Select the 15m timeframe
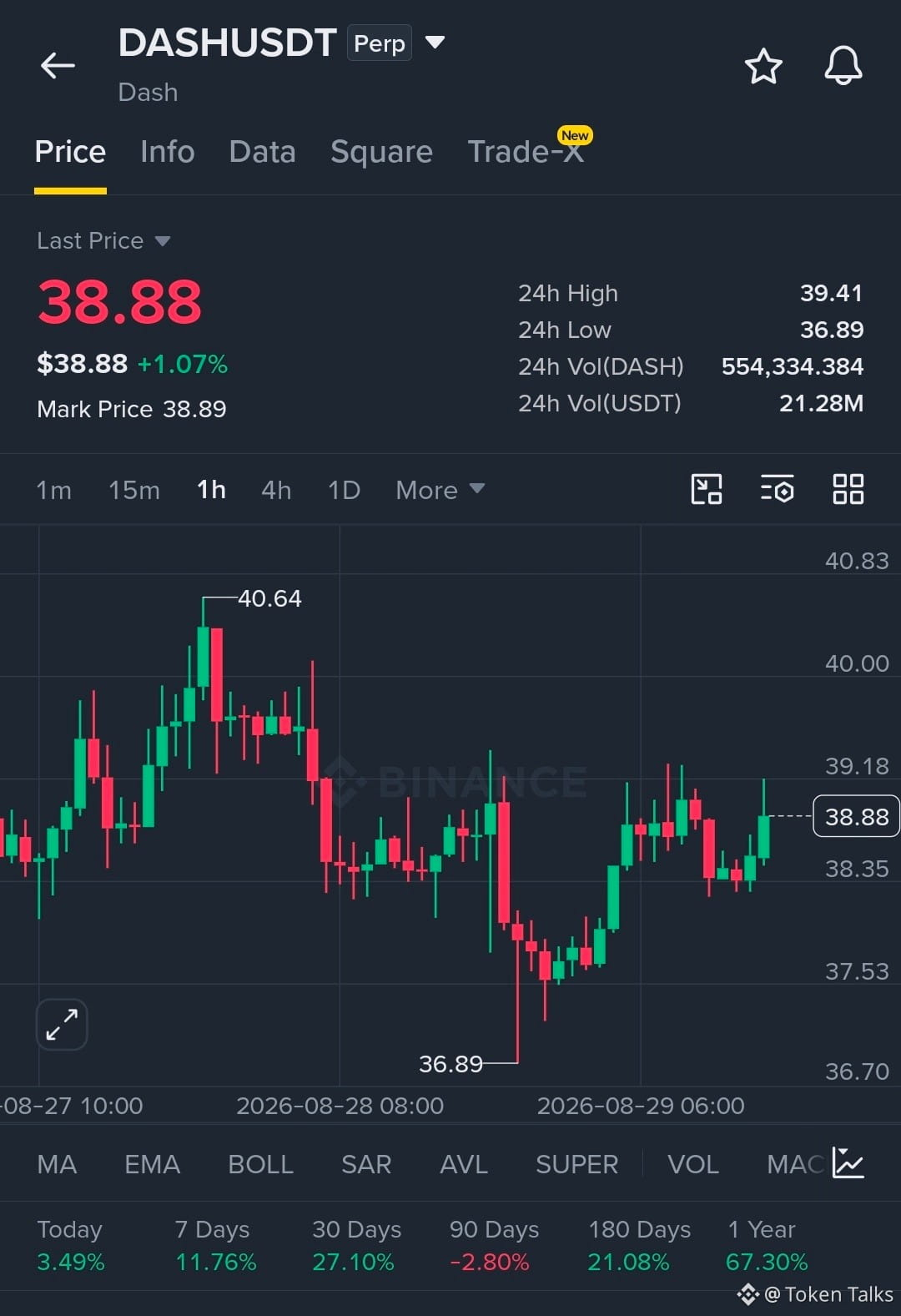 click(x=133, y=490)
